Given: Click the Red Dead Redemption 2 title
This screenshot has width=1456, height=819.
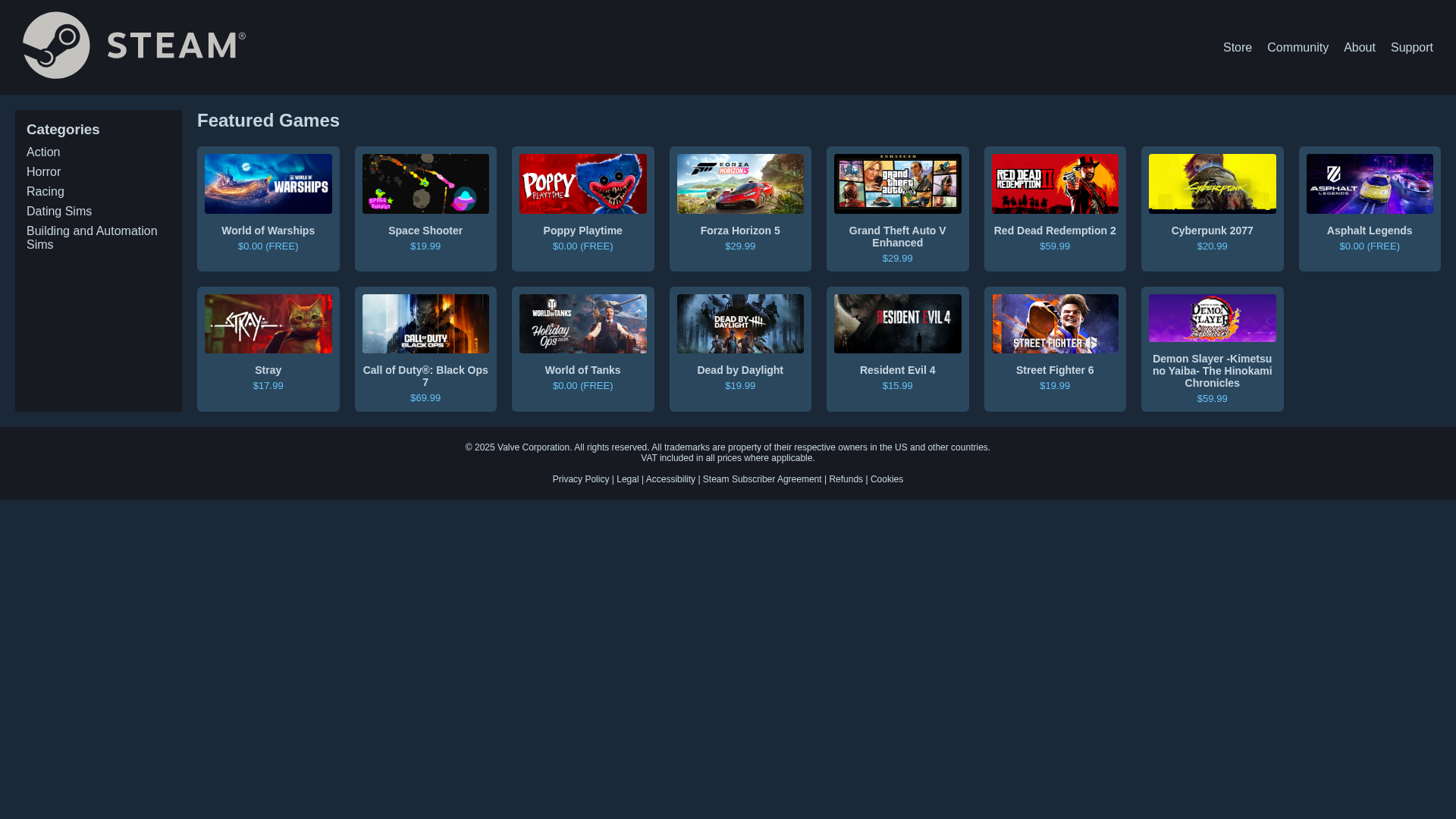Looking at the screenshot, I should click(1055, 231).
